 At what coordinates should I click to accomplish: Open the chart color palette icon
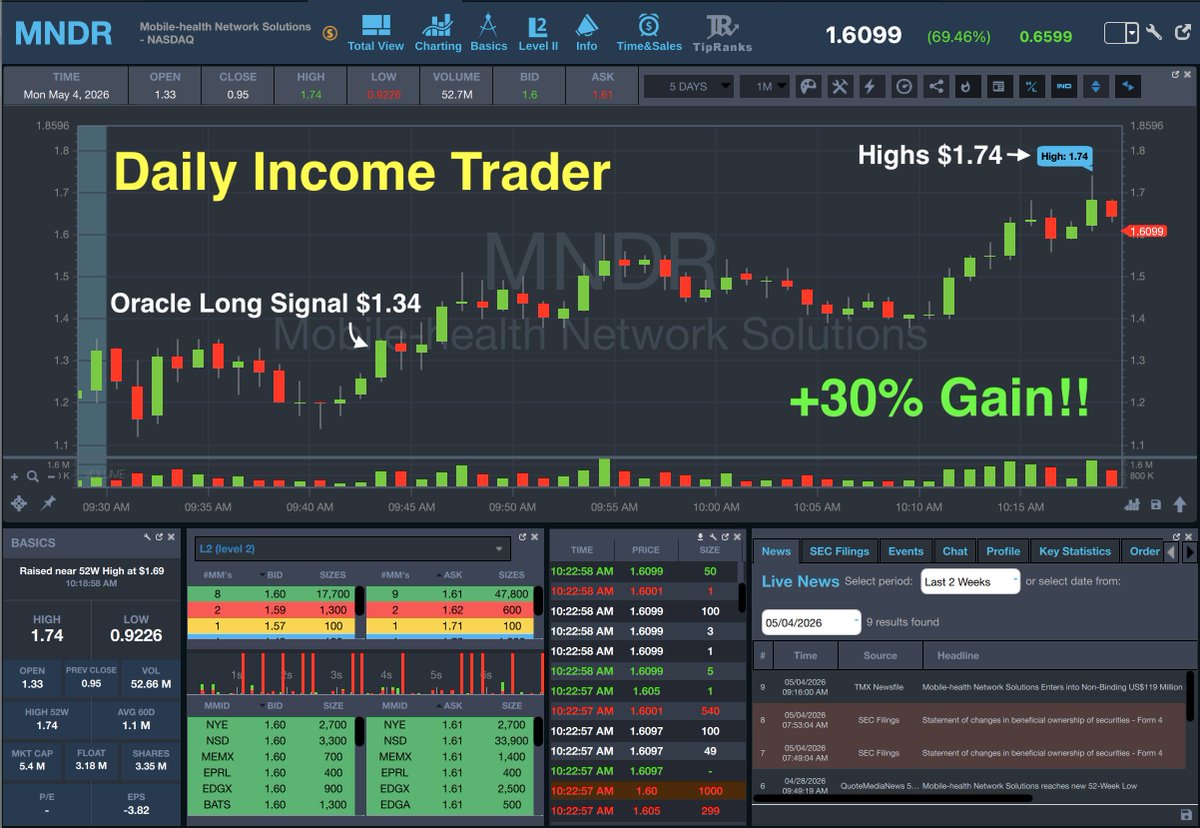tap(807, 86)
